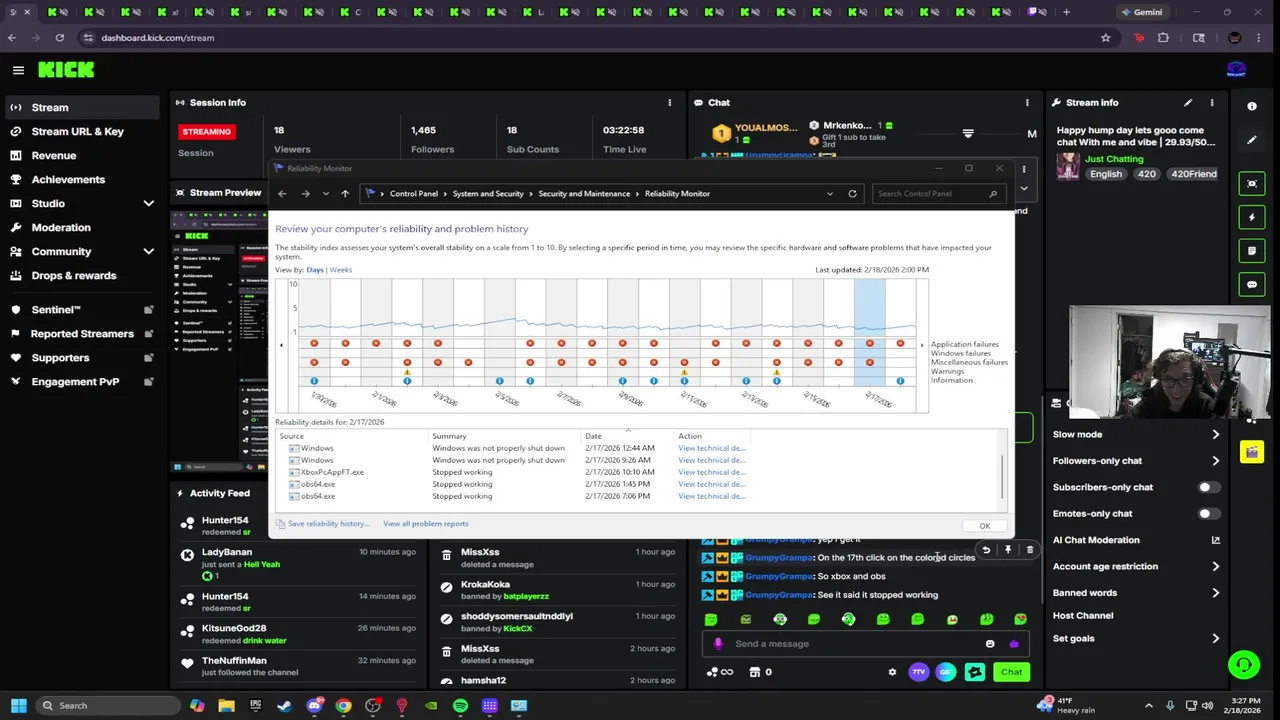Screen dimensions: 1280x720
Task: Open Discord from the taskbar
Action: coord(315,706)
